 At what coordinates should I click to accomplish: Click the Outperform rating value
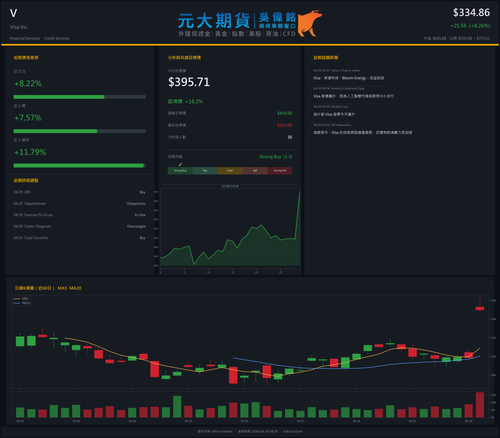click(x=136, y=203)
